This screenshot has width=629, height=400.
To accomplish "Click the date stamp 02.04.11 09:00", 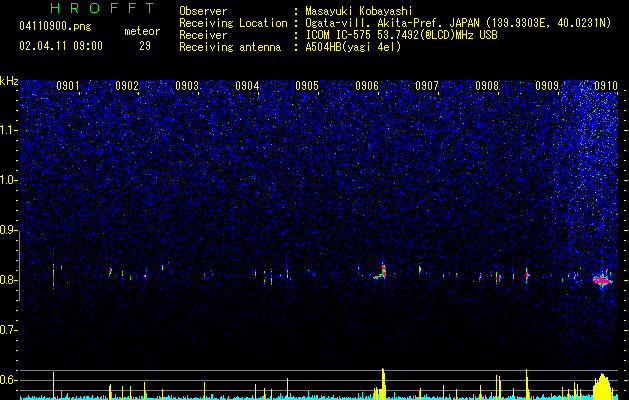I will pos(61,46).
